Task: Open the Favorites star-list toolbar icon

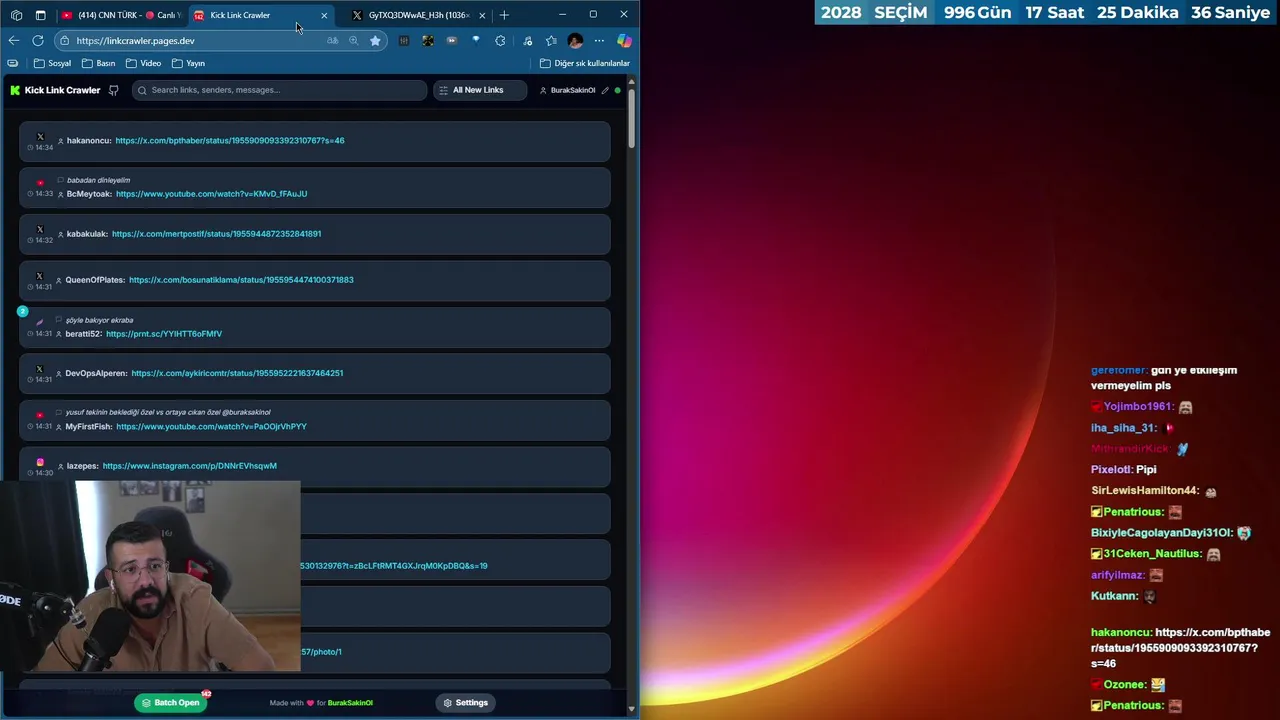Action: tap(551, 41)
